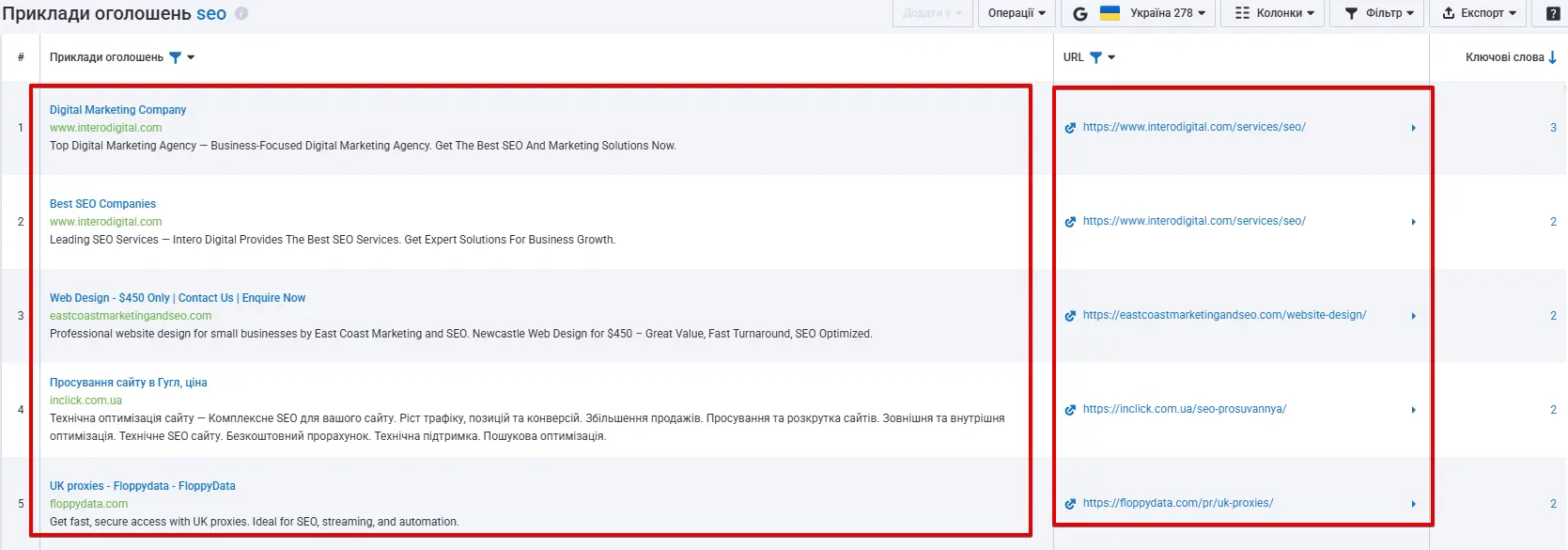The height and width of the screenshot is (550, 1568).
Task: Click external link icon for floppydata.com URL
Action: [1070, 504]
